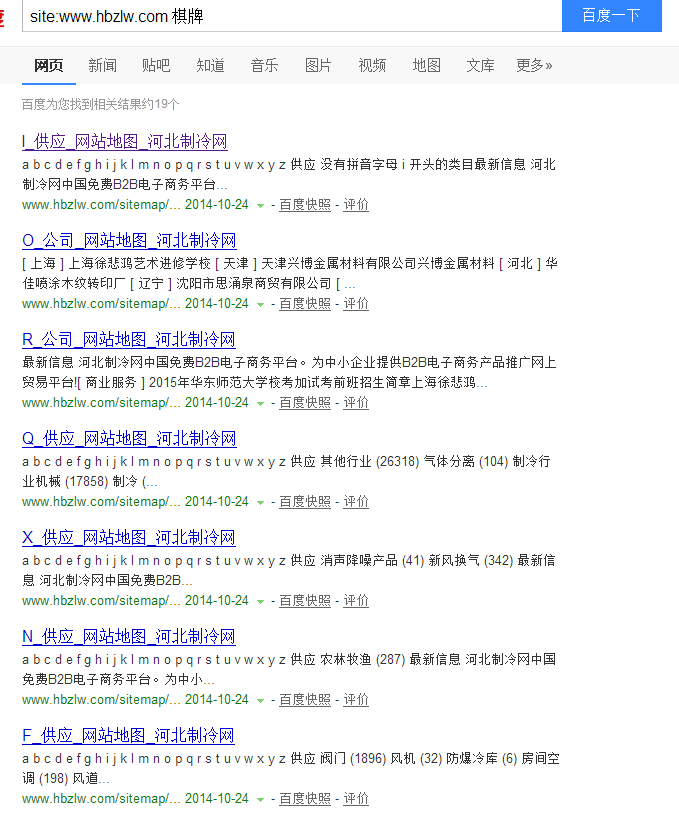The image size is (679, 823).
Task: Expand green arrow under F_供应 result
Action: [260, 800]
